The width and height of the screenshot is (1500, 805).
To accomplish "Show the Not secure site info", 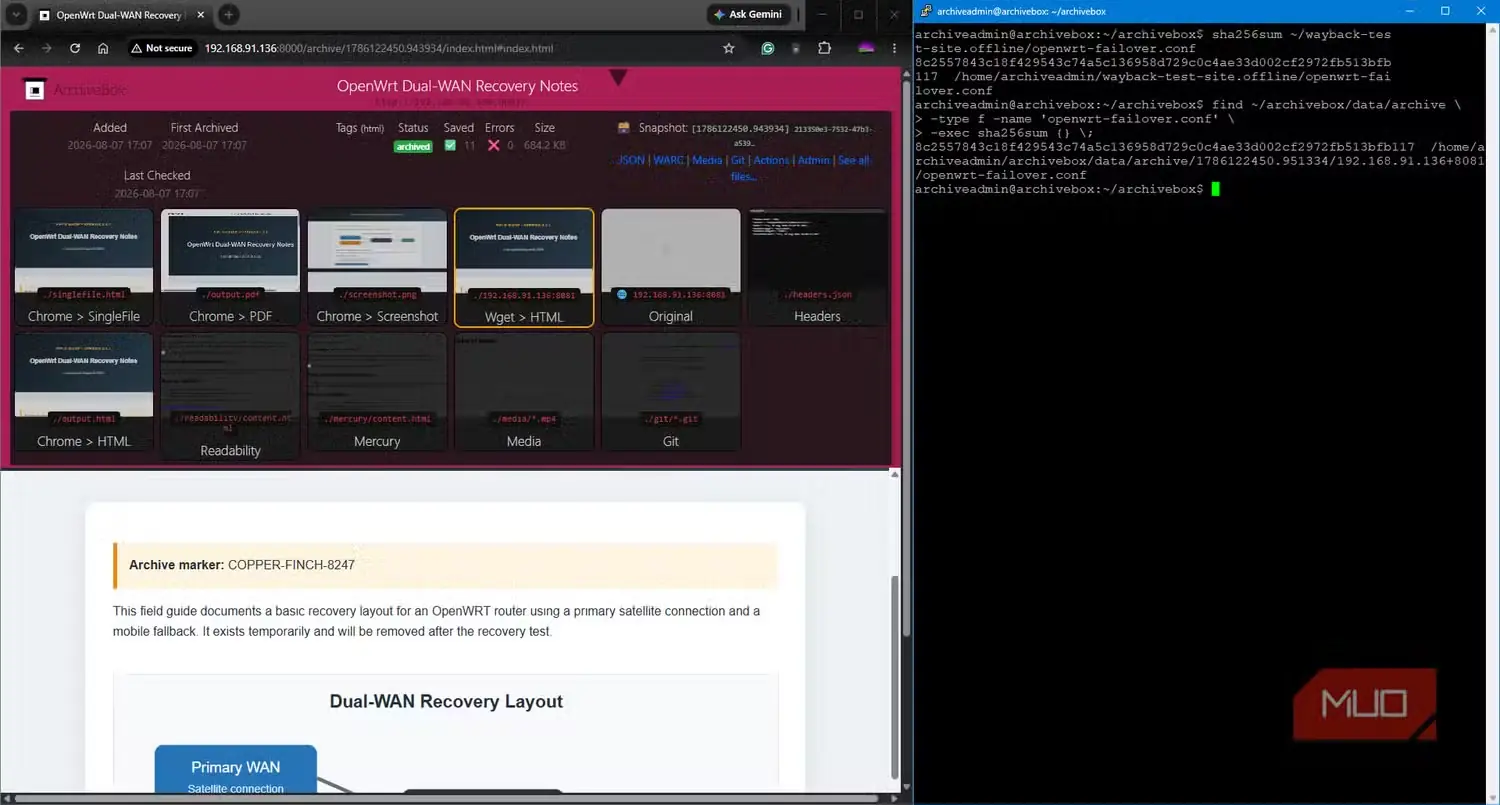I will tap(161, 48).
